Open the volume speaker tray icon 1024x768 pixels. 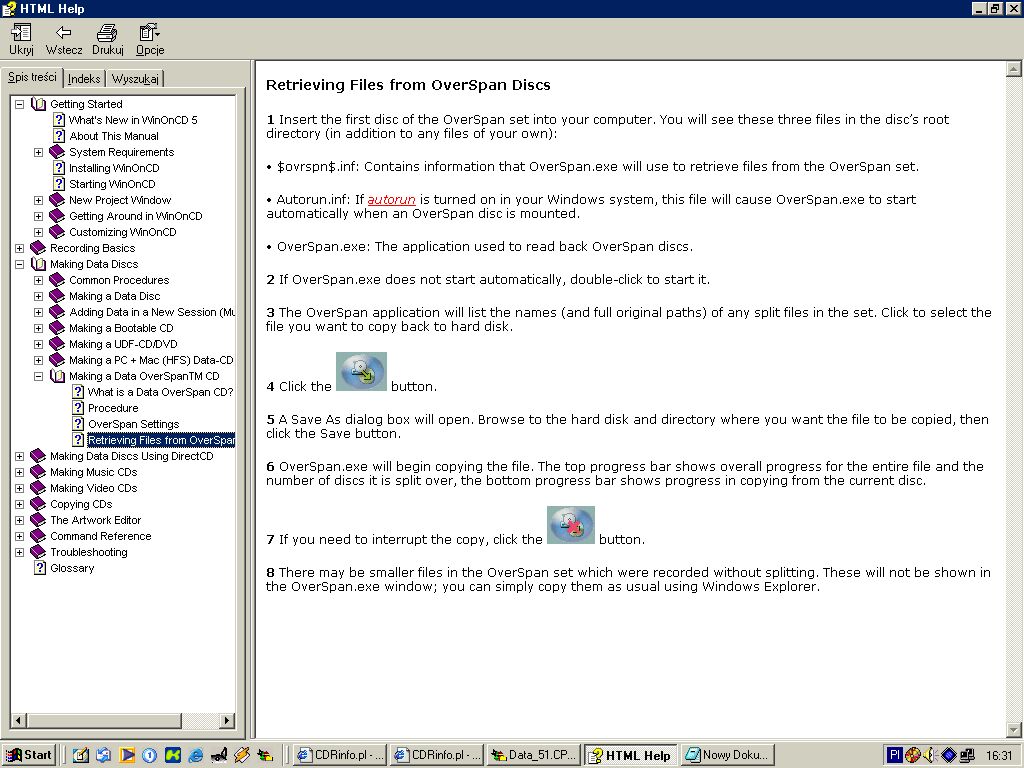point(930,755)
